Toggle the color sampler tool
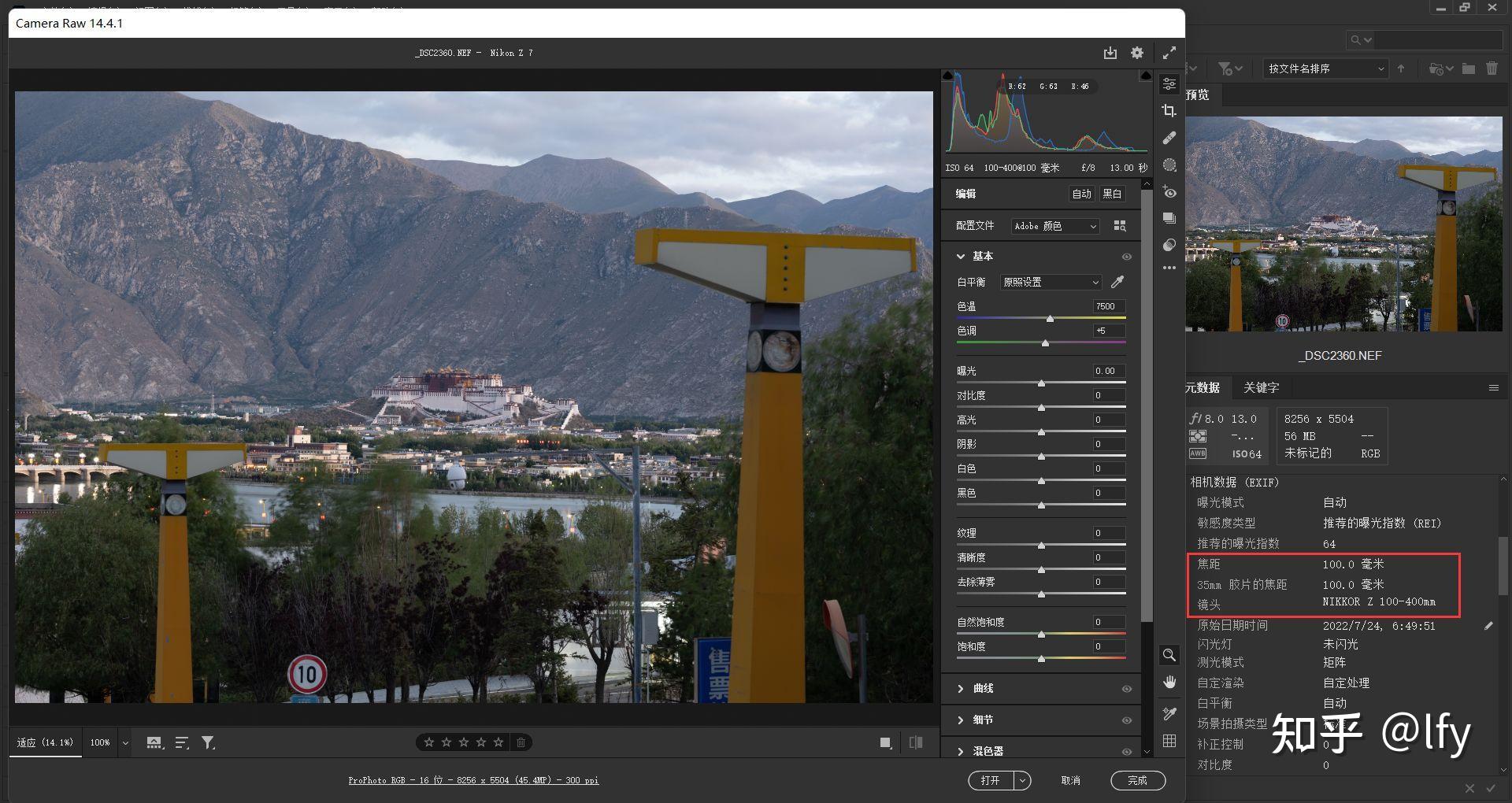The width and height of the screenshot is (1512, 803). (x=1169, y=714)
